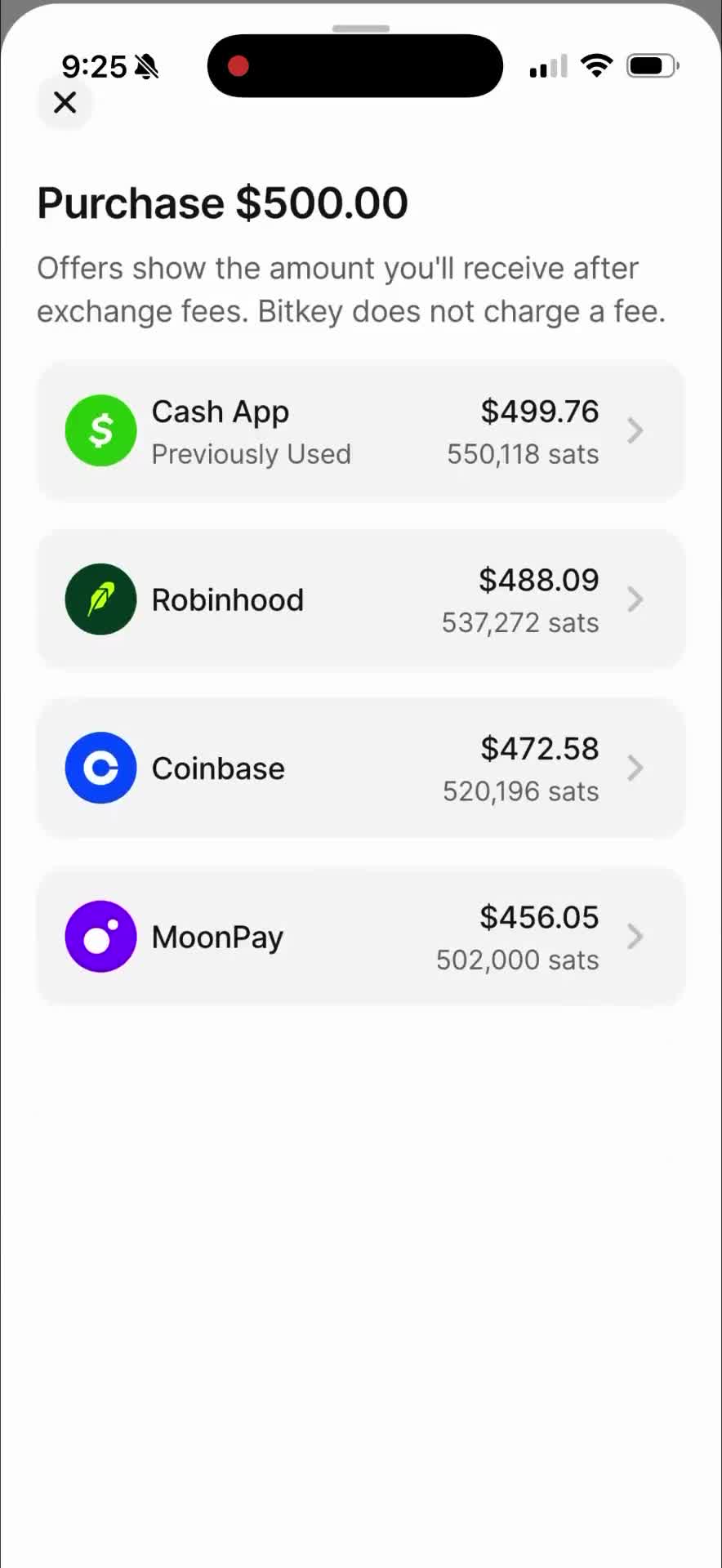Viewport: 722px width, 1568px height.
Task: Select the Cash App purchase option
Action: click(361, 430)
